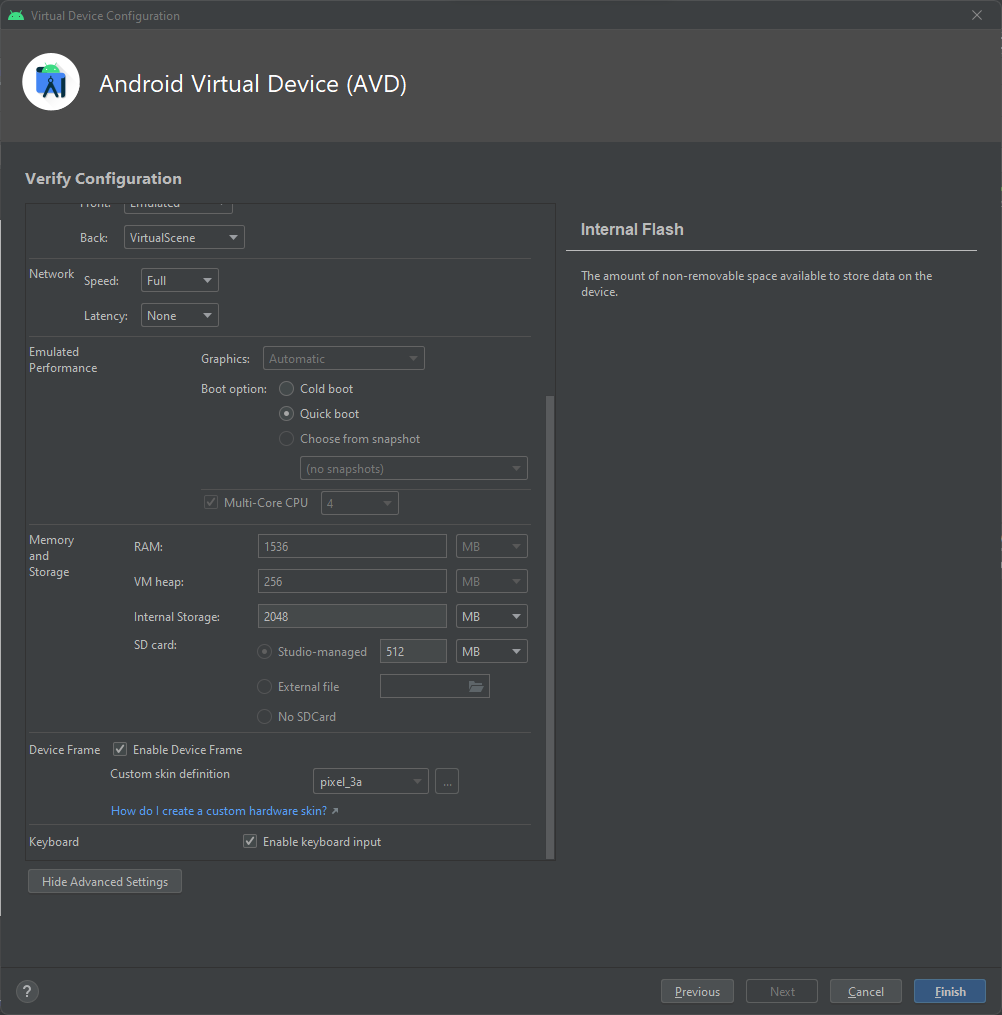The height and width of the screenshot is (1015, 1002).
Task: Select Studio-managed SD card option
Action: tap(264, 651)
